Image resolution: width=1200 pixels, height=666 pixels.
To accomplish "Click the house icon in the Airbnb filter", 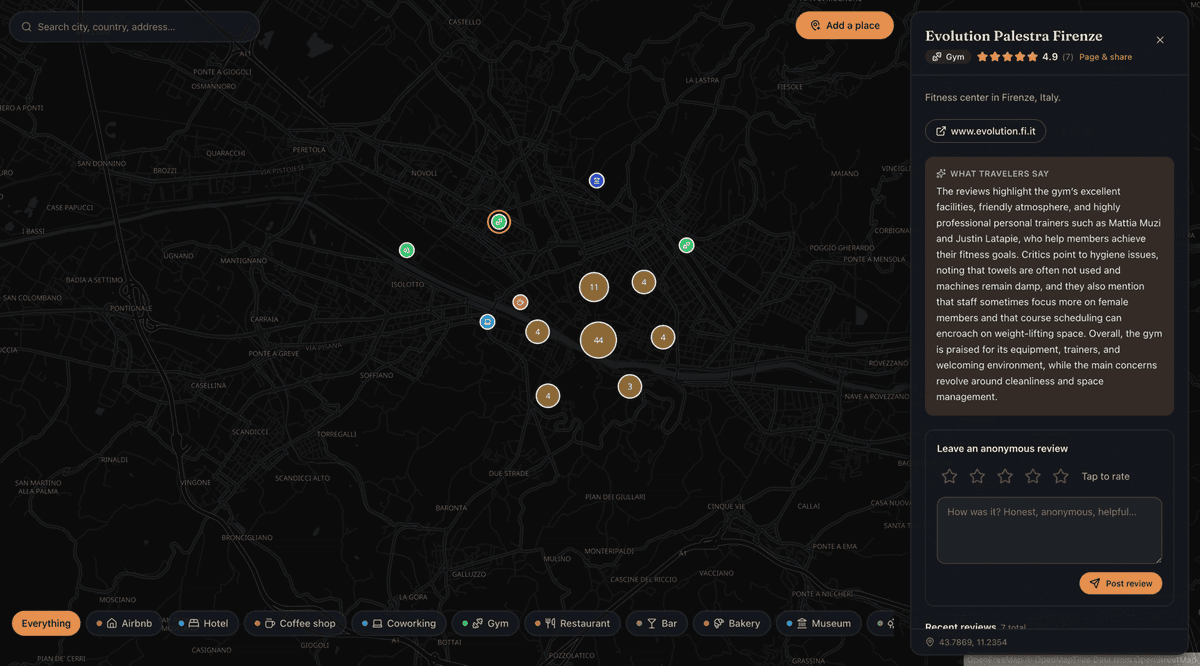I will pos(112,623).
